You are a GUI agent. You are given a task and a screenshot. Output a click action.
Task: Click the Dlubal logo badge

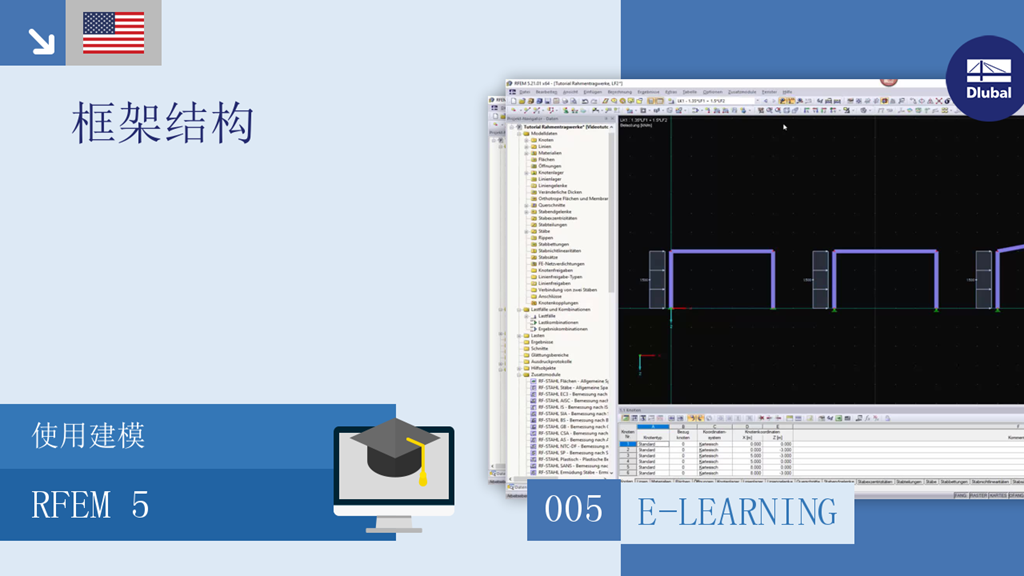pyautogui.click(x=986, y=78)
